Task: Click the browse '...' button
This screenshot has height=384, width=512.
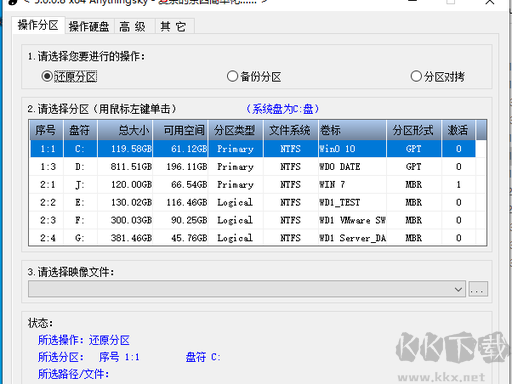Action: pyautogui.click(x=478, y=289)
